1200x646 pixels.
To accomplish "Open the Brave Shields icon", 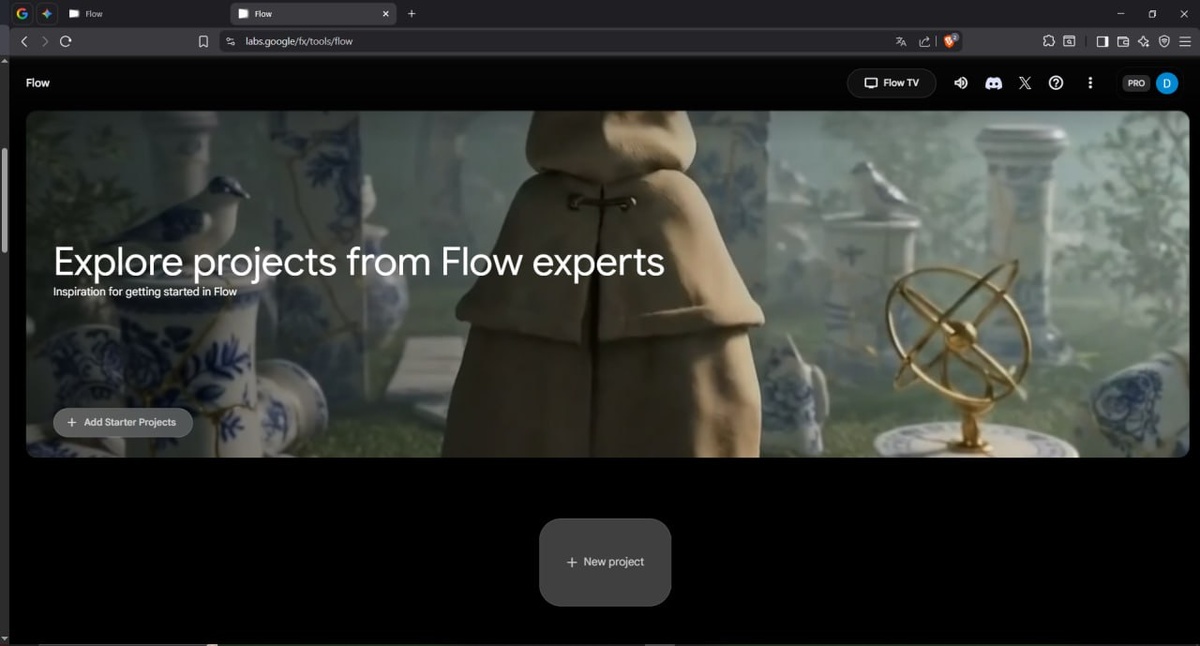I will coord(951,41).
